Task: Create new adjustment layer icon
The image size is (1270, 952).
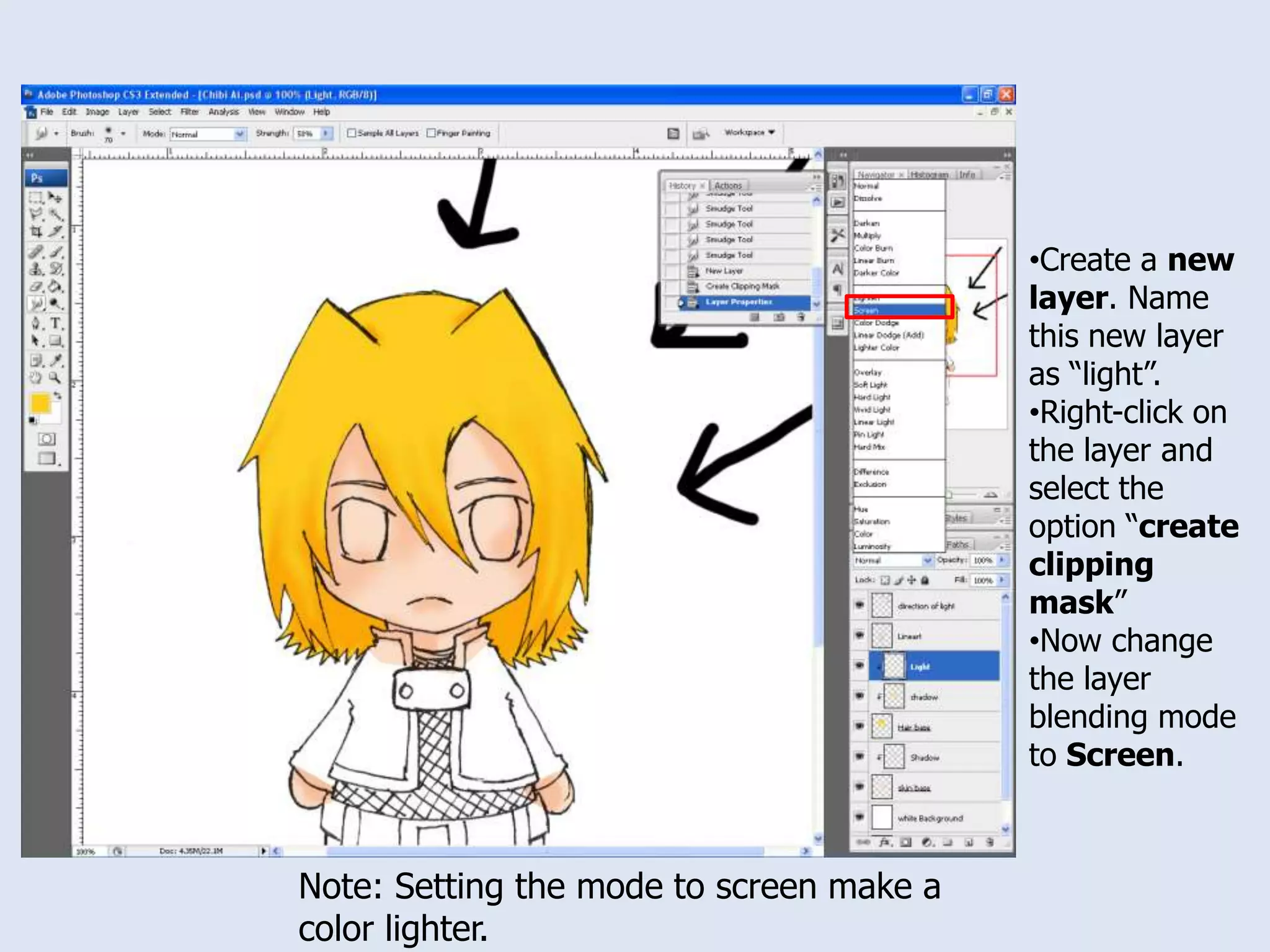Action: click(927, 842)
